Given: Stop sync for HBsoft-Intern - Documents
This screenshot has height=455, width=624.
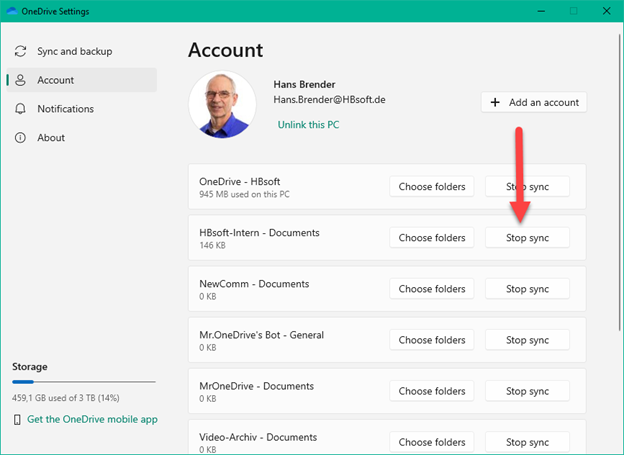Looking at the screenshot, I should 527,238.
